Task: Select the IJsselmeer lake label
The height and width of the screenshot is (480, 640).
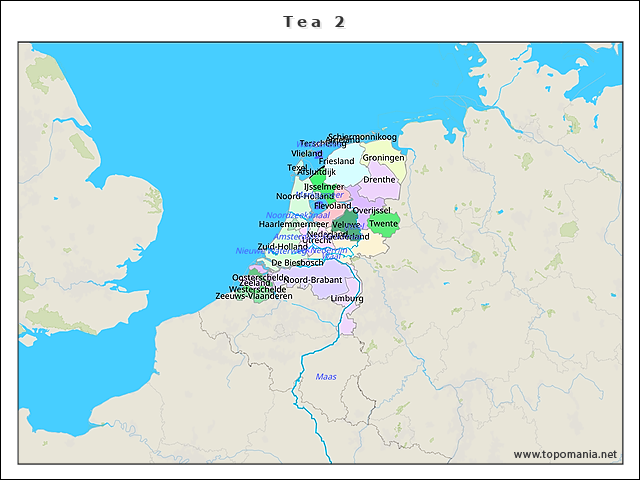Action: [x=324, y=186]
